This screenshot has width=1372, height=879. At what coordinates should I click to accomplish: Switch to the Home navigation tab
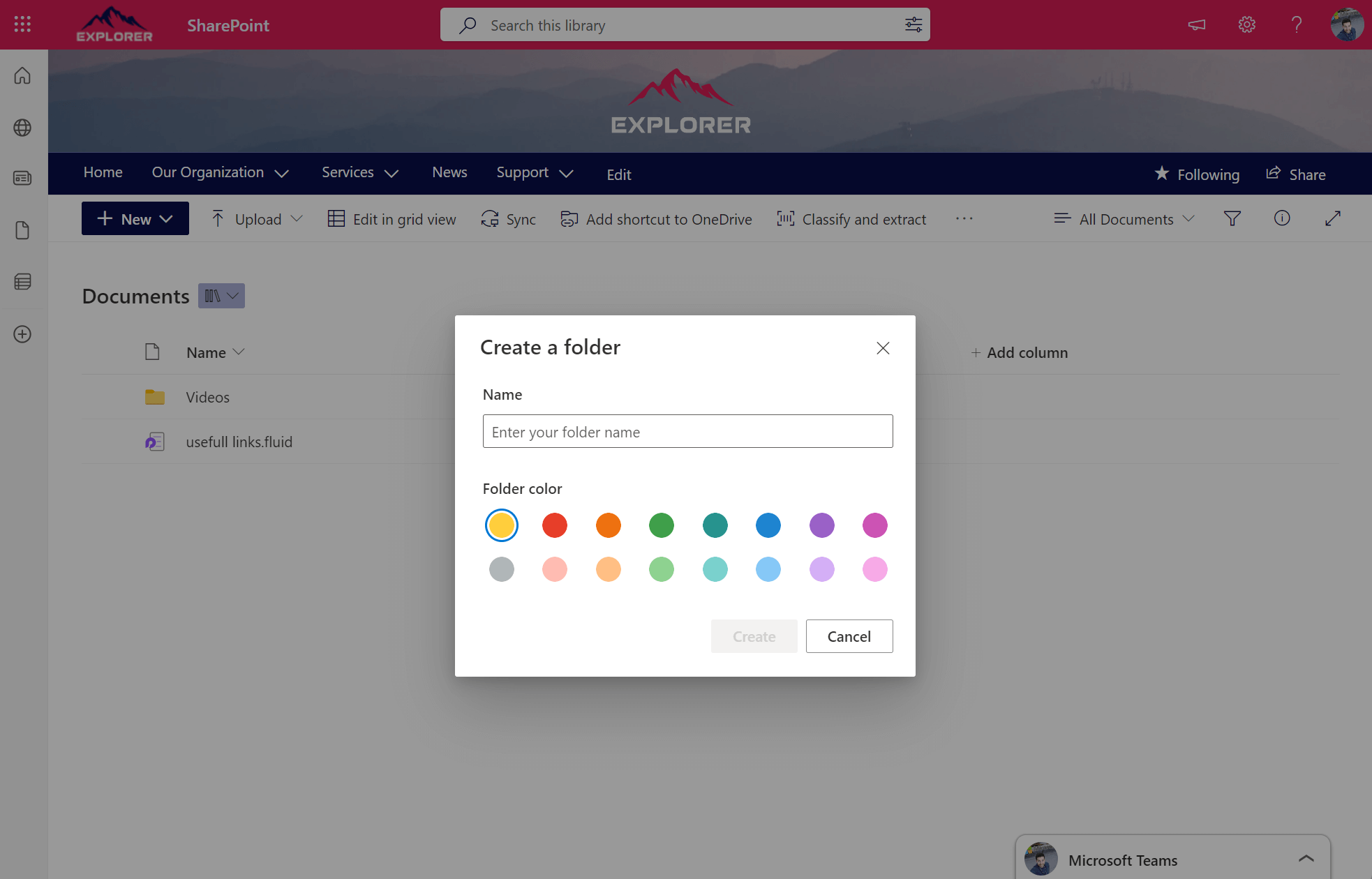(103, 172)
